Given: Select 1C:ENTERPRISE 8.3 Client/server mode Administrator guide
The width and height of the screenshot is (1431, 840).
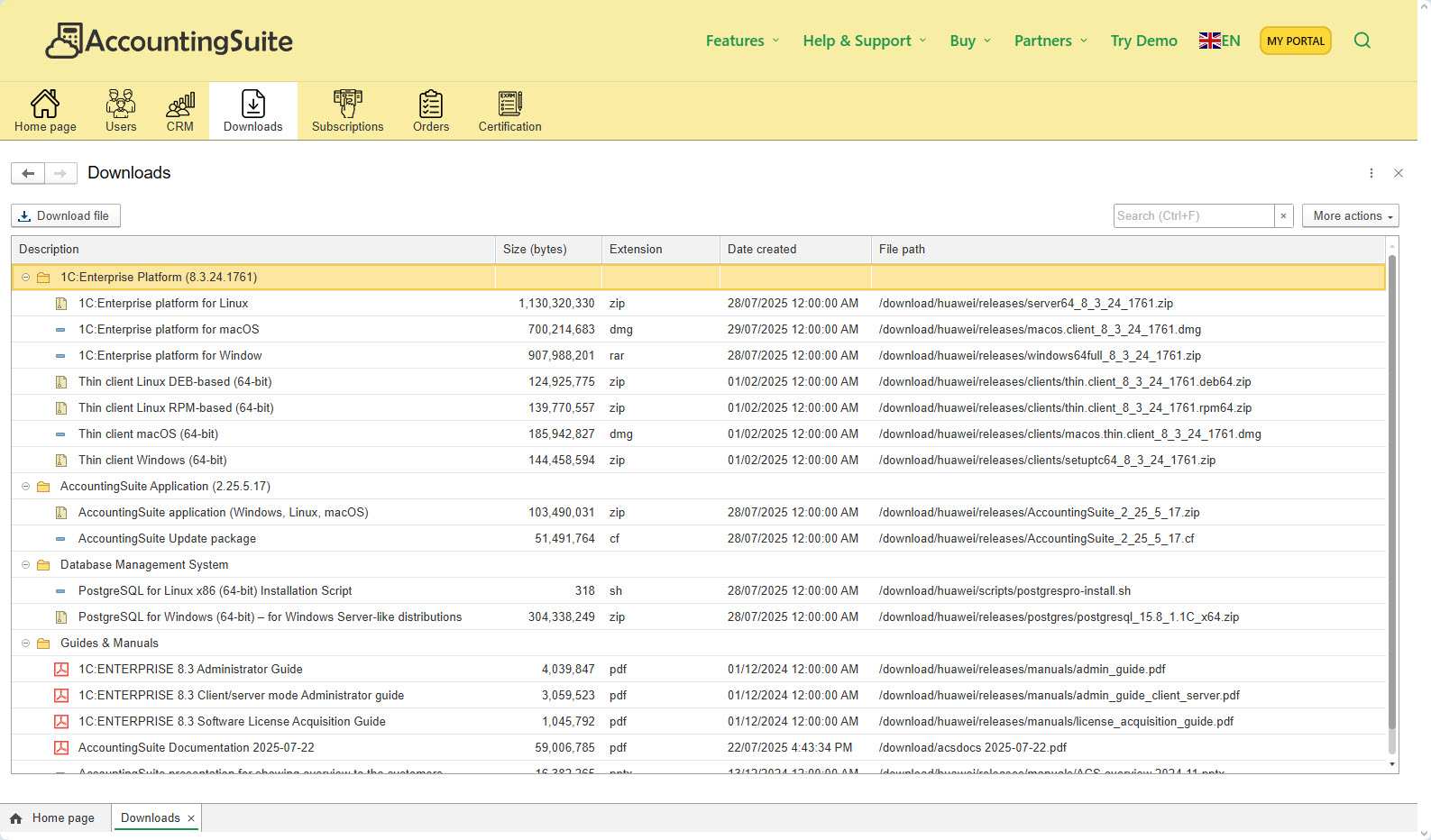Looking at the screenshot, I should click(699, 696).
